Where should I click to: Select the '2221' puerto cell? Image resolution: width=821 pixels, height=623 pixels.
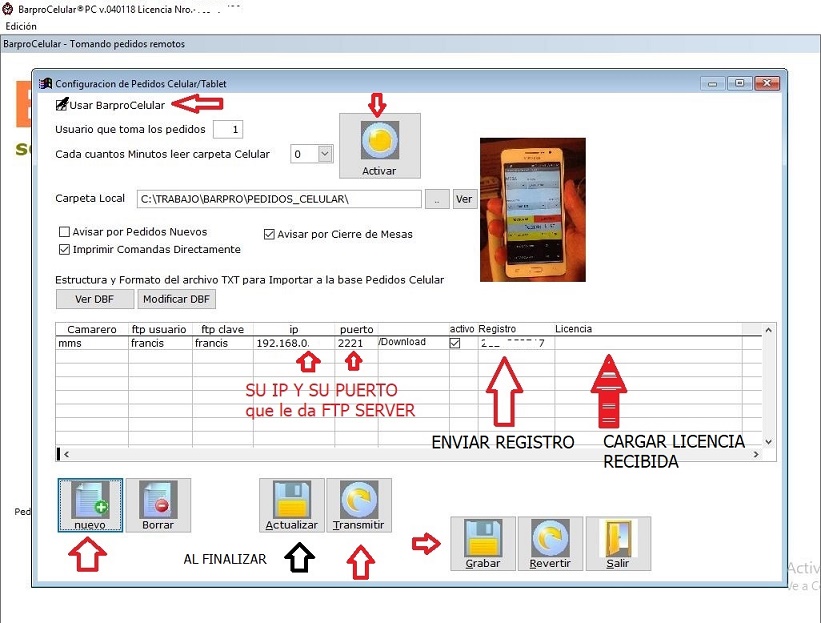coord(357,343)
